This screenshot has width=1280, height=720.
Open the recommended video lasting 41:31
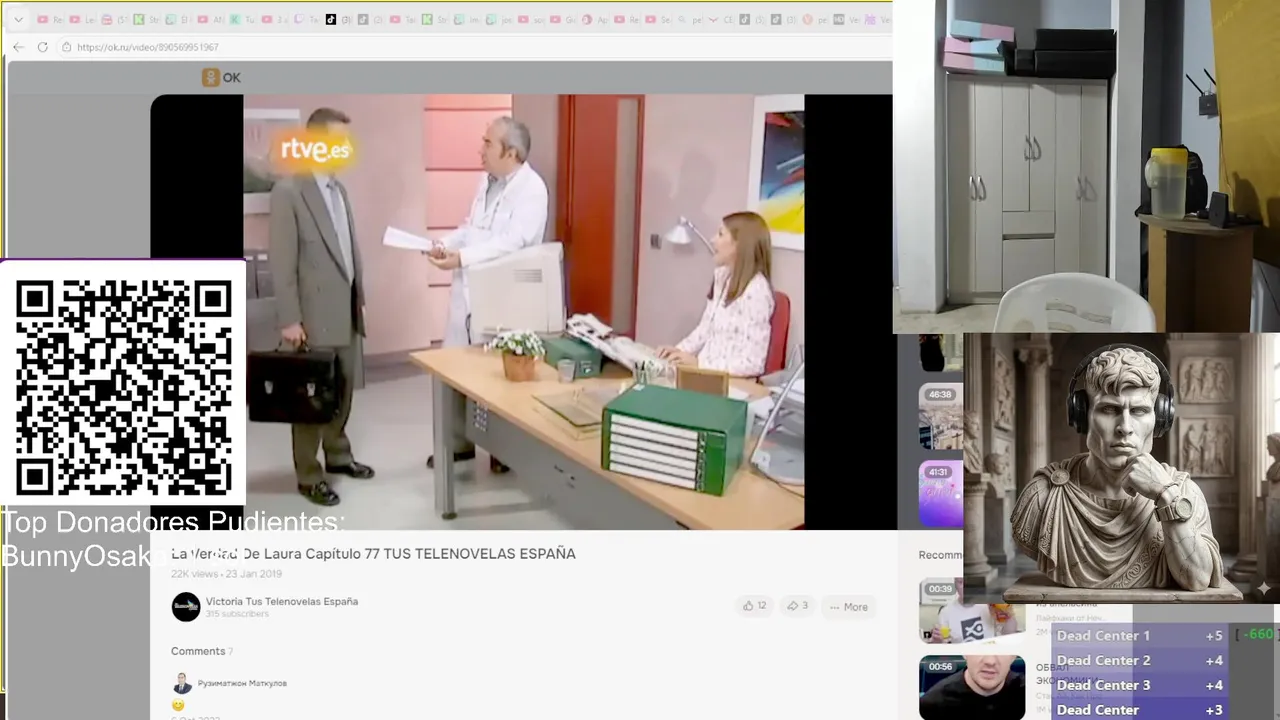[941, 493]
